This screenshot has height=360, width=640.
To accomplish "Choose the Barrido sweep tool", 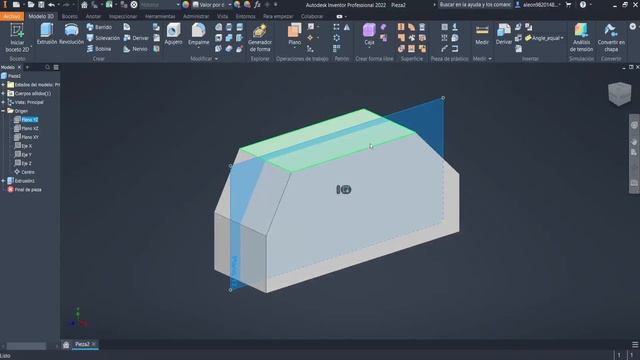I will 99,27.
